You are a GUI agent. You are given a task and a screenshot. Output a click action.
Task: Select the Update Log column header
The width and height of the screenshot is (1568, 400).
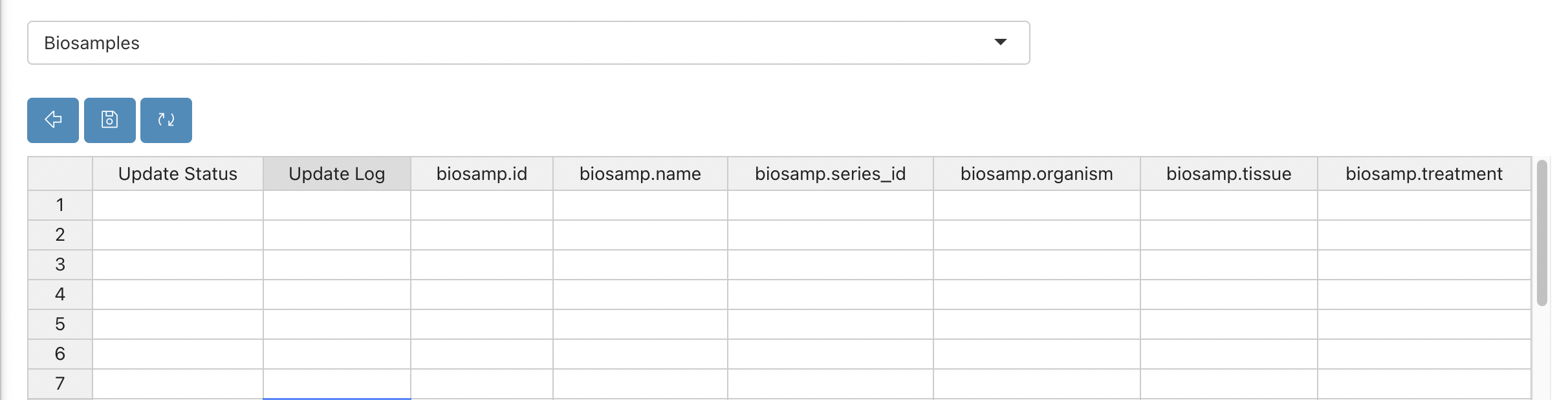(x=337, y=173)
